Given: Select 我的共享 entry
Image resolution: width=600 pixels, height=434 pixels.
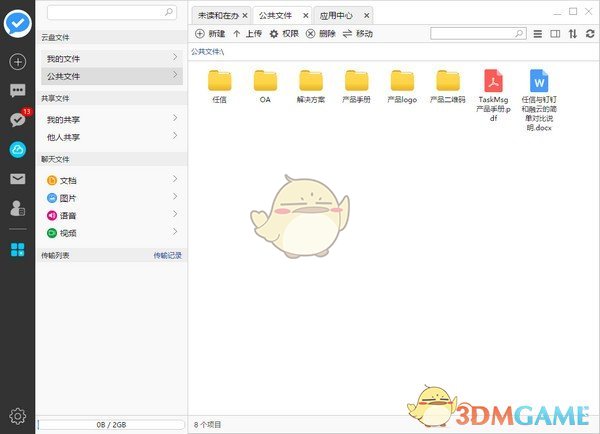Looking at the screenshot, I should 112,120.
